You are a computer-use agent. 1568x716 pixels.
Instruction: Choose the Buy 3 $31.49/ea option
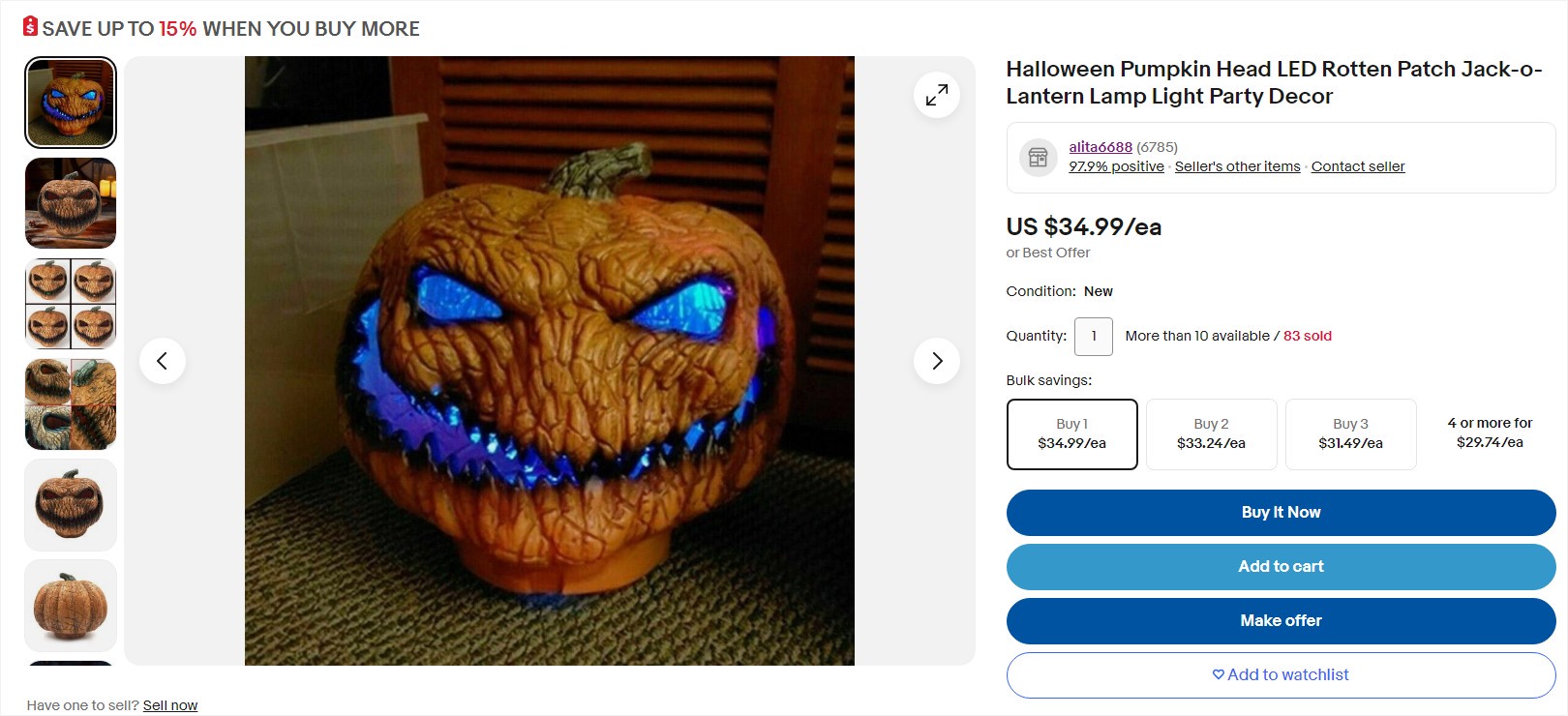(1351, 434)
